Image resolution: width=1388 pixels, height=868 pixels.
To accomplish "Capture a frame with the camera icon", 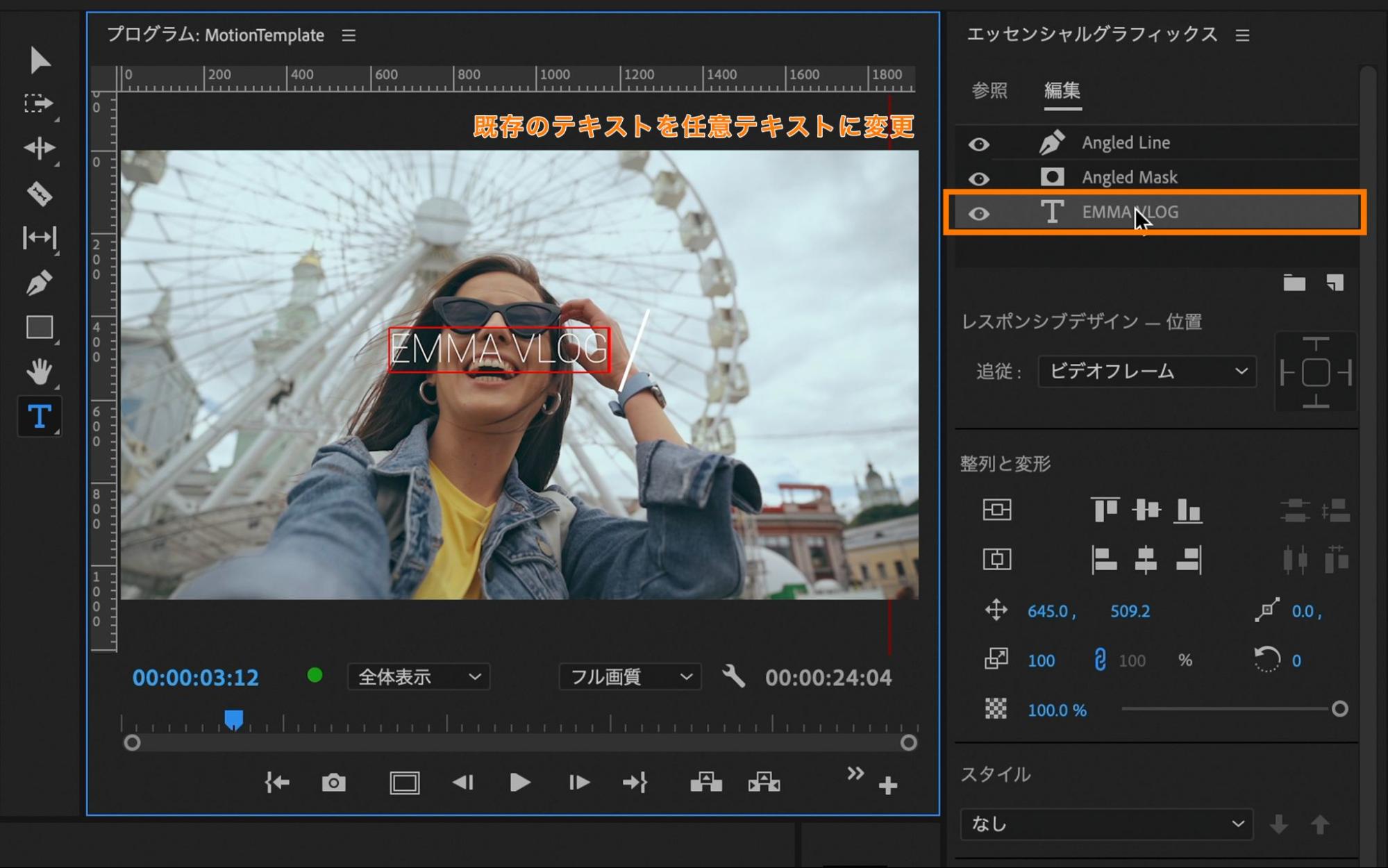I will tap(334, 783).
